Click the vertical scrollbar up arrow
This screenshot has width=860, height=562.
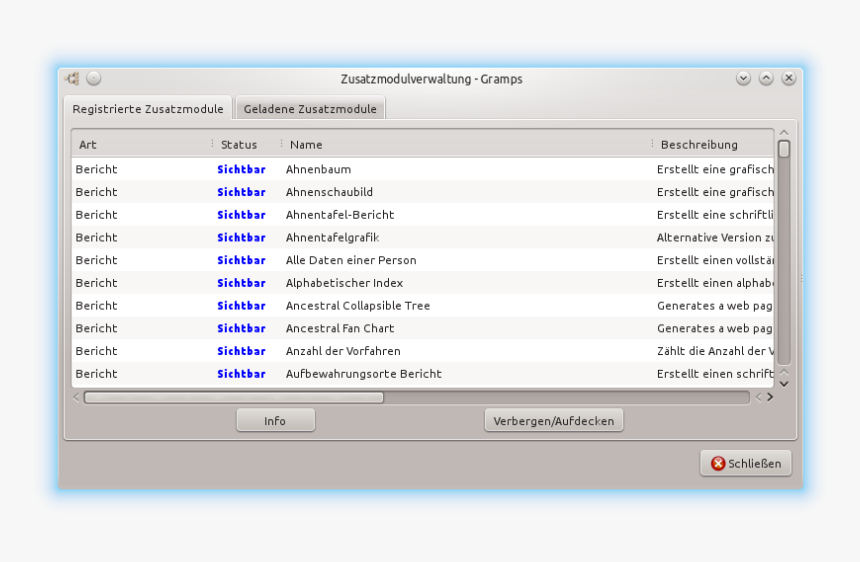click(784, 133)
